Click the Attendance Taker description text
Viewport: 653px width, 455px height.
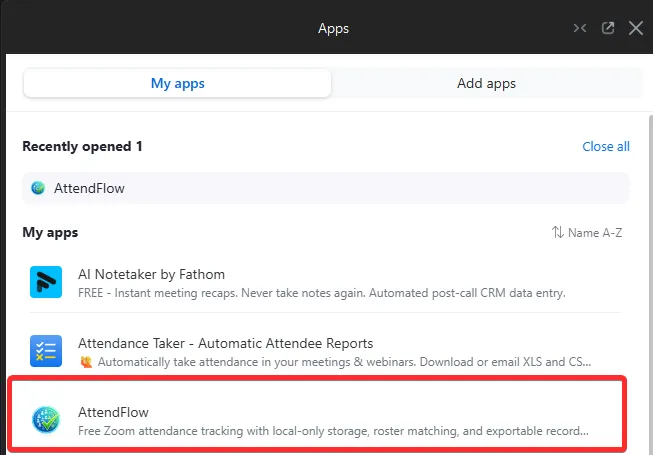[344, 362]
